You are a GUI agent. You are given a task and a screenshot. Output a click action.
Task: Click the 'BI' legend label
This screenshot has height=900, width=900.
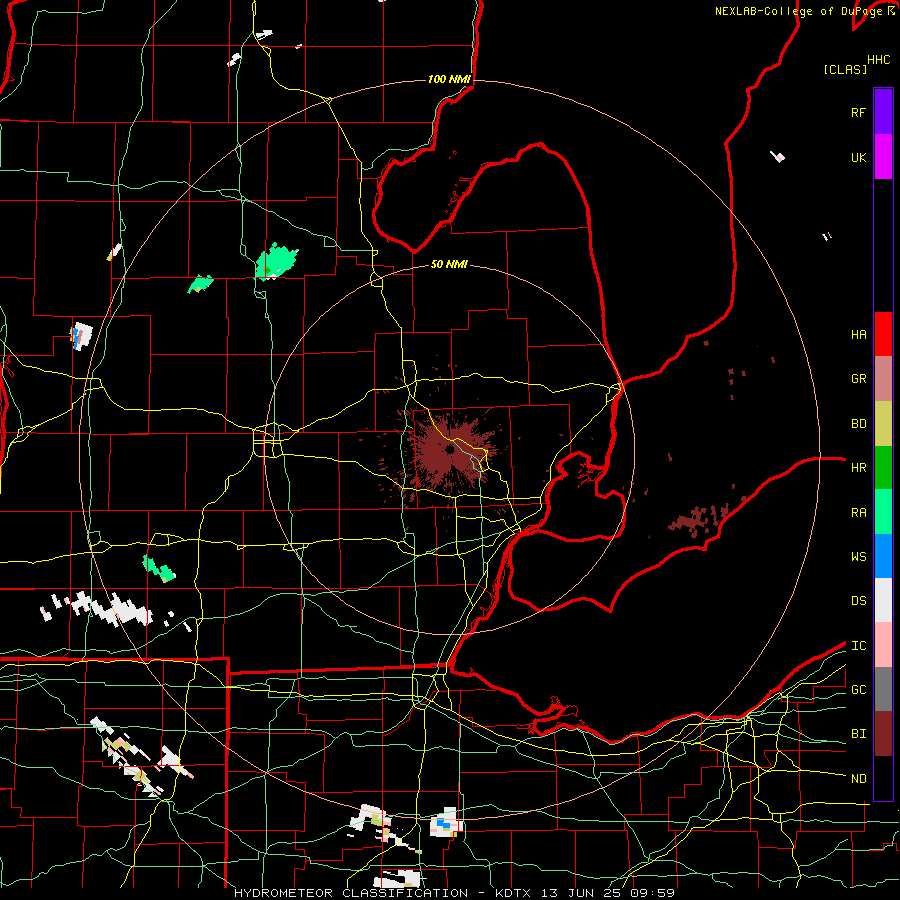tap(858, 734)
